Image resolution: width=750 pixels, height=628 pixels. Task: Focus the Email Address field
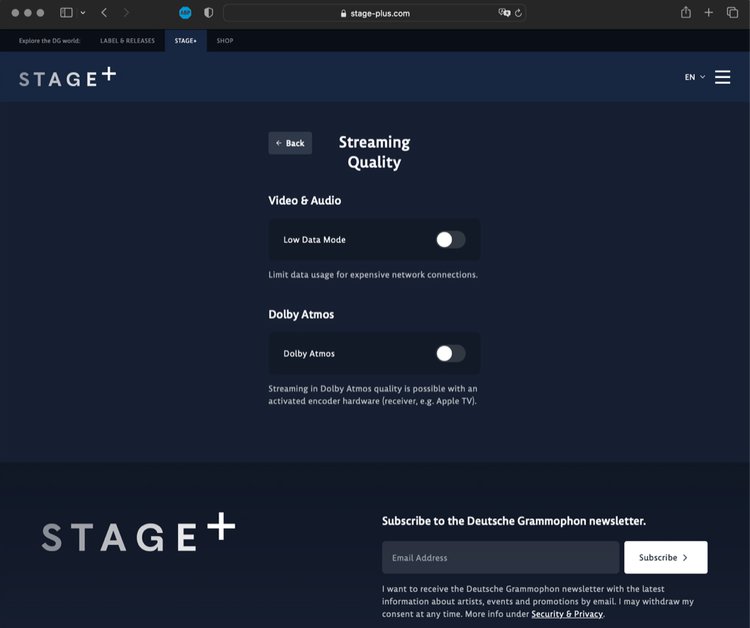pos(500,557)
